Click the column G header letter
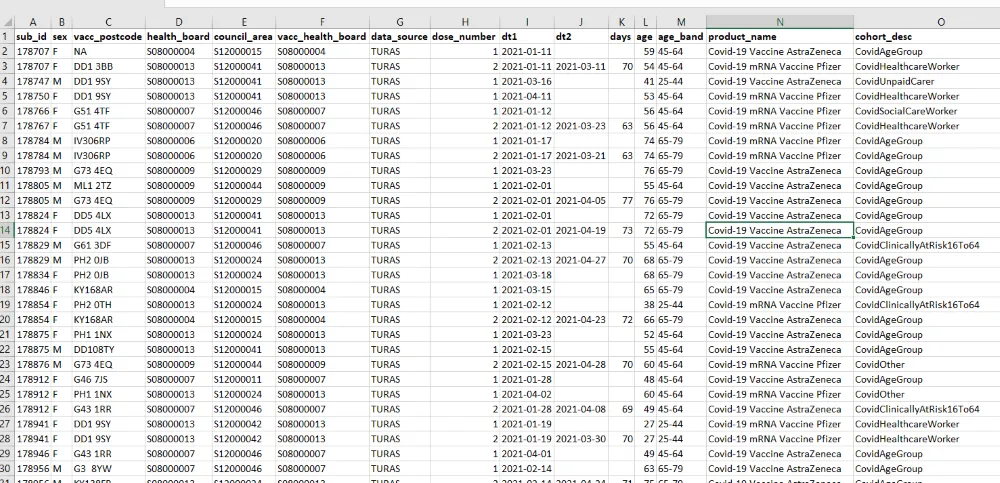 (x=399, y=22)
